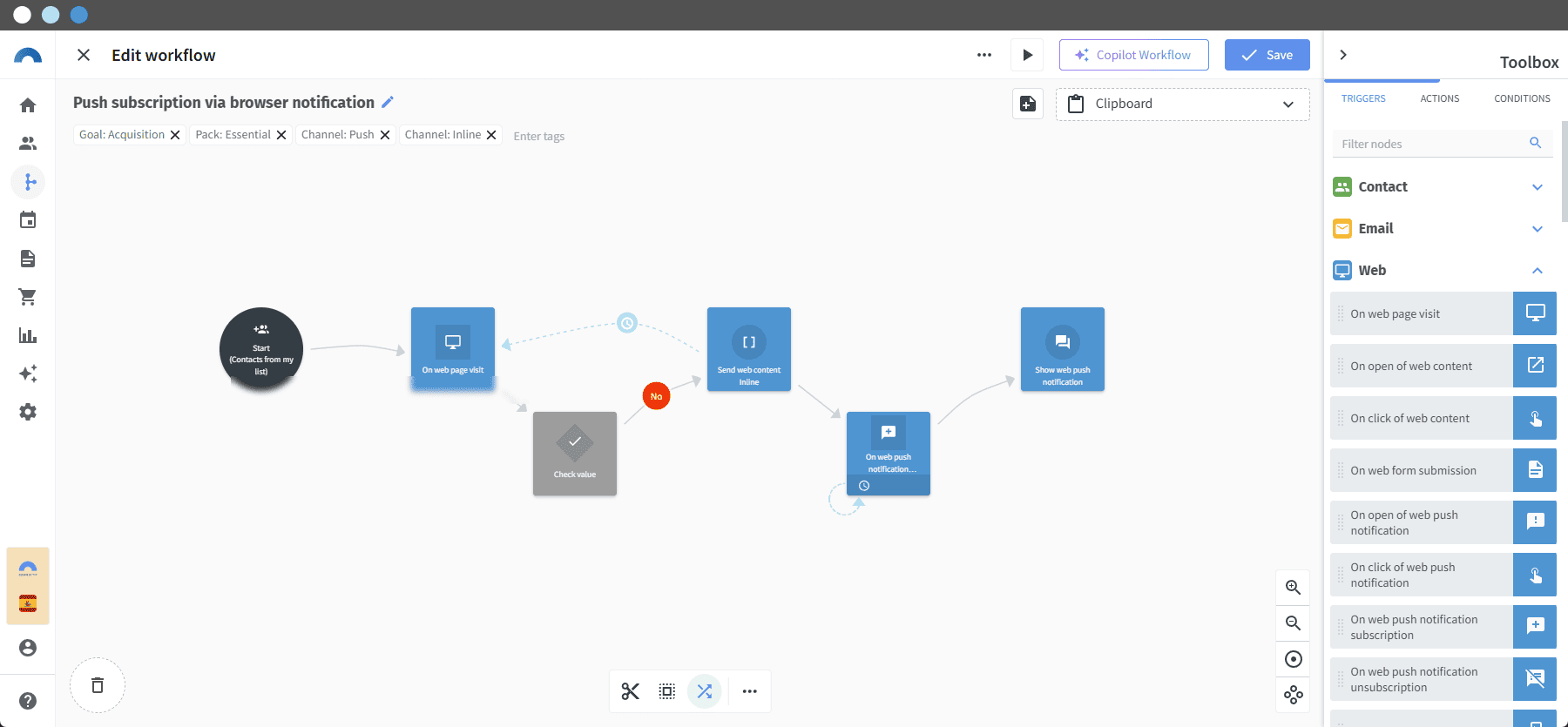Edit the workflow name with pencil icon
Image resolution: width=1568 pixels, height=727 pixels.
click(388, 102)
